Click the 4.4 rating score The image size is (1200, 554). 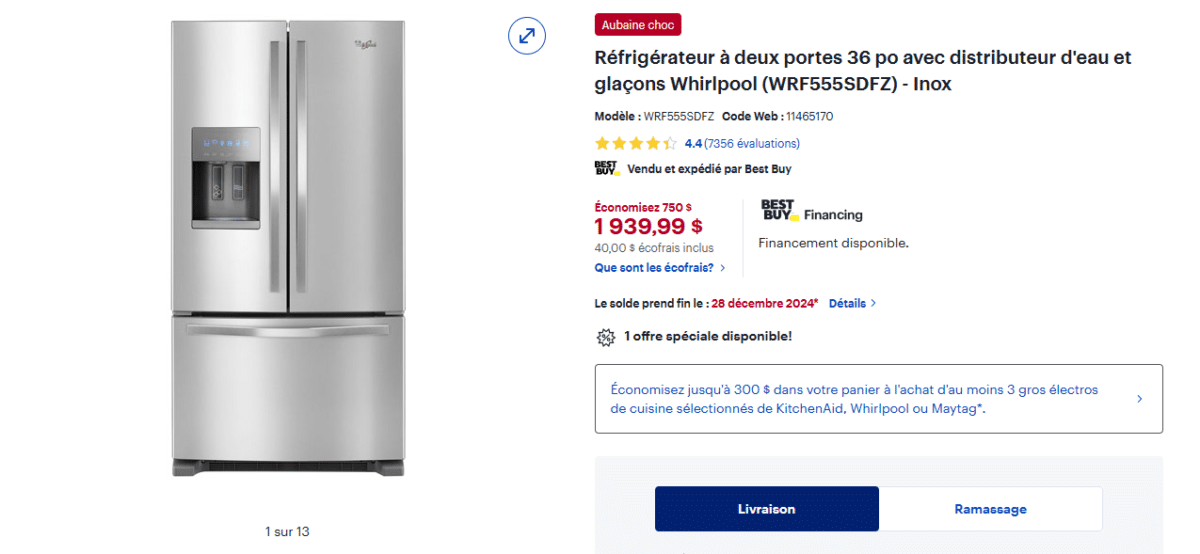[x=693, y=144]
